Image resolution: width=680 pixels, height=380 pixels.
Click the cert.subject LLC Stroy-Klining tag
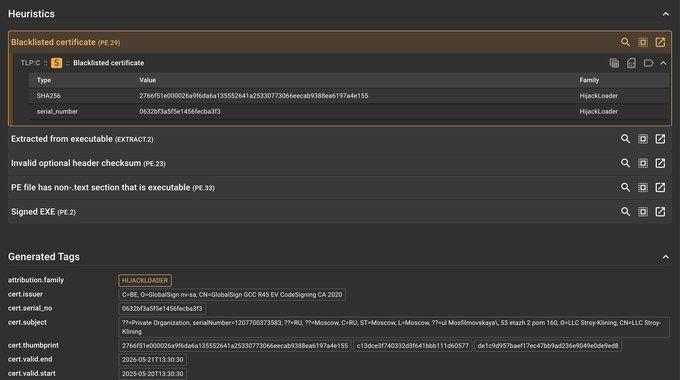click(x=394, y=327)
